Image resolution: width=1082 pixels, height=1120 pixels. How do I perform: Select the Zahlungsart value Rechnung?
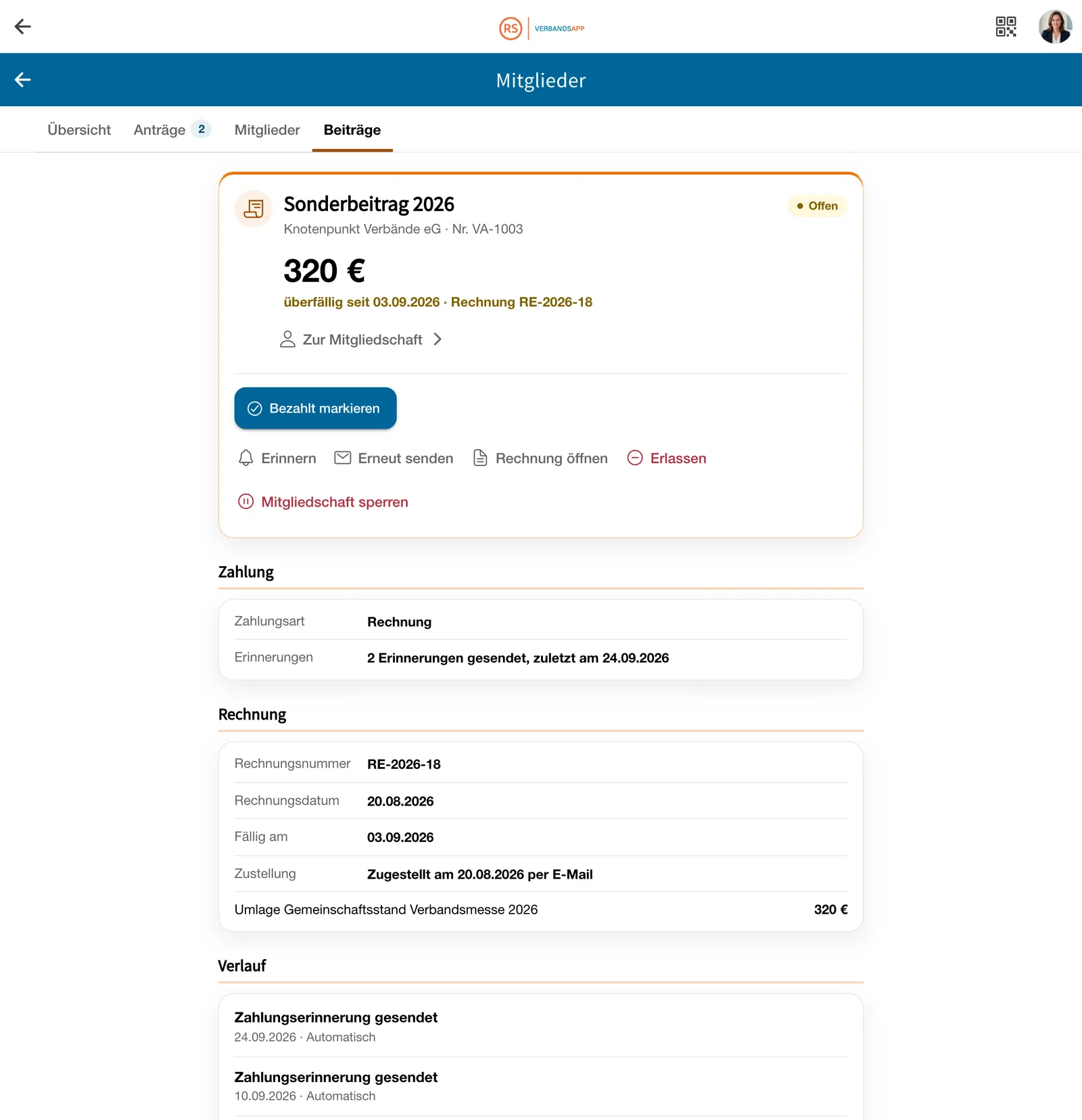tap(399, 622)
